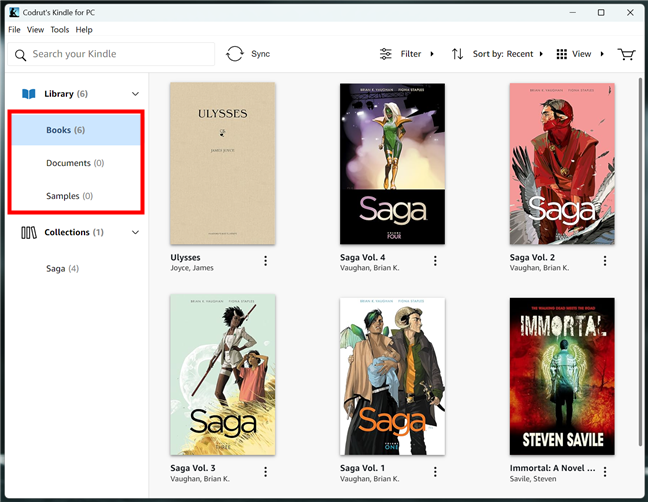Click the Savile, Steven author text

(533, 479)
